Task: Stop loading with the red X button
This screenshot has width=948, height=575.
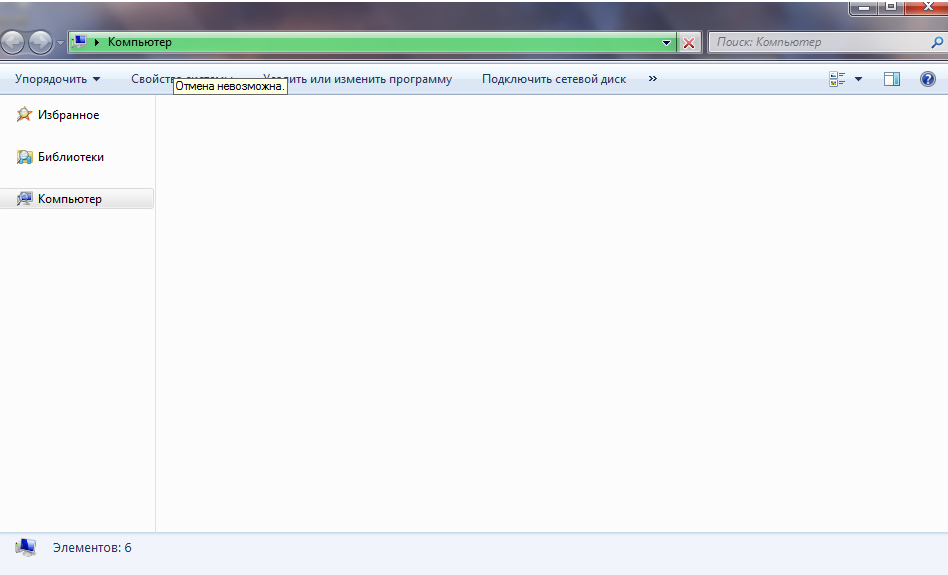Action: click(689, 43)
